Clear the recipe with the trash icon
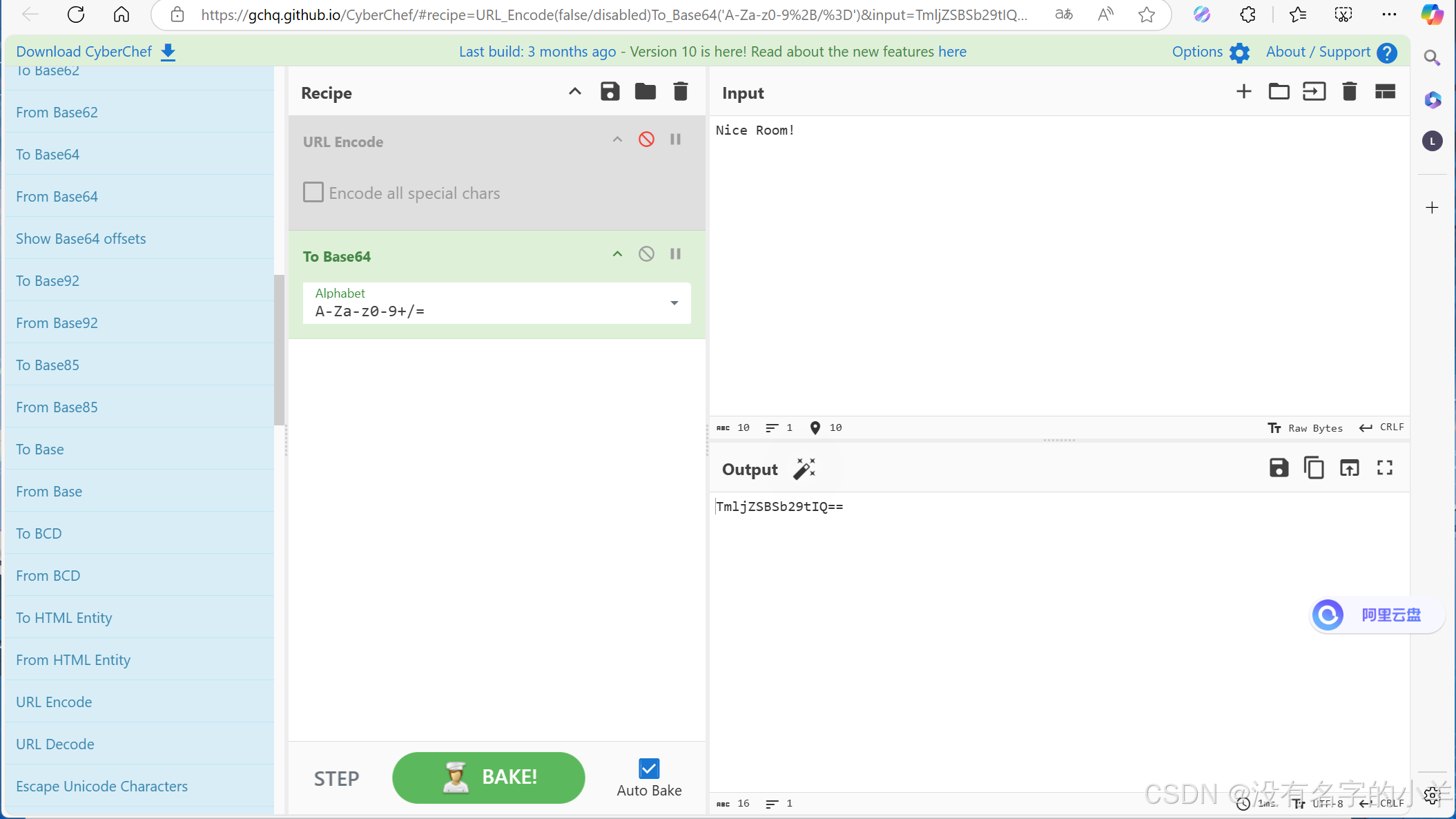 pyautogui.click(x=680, y=92)
